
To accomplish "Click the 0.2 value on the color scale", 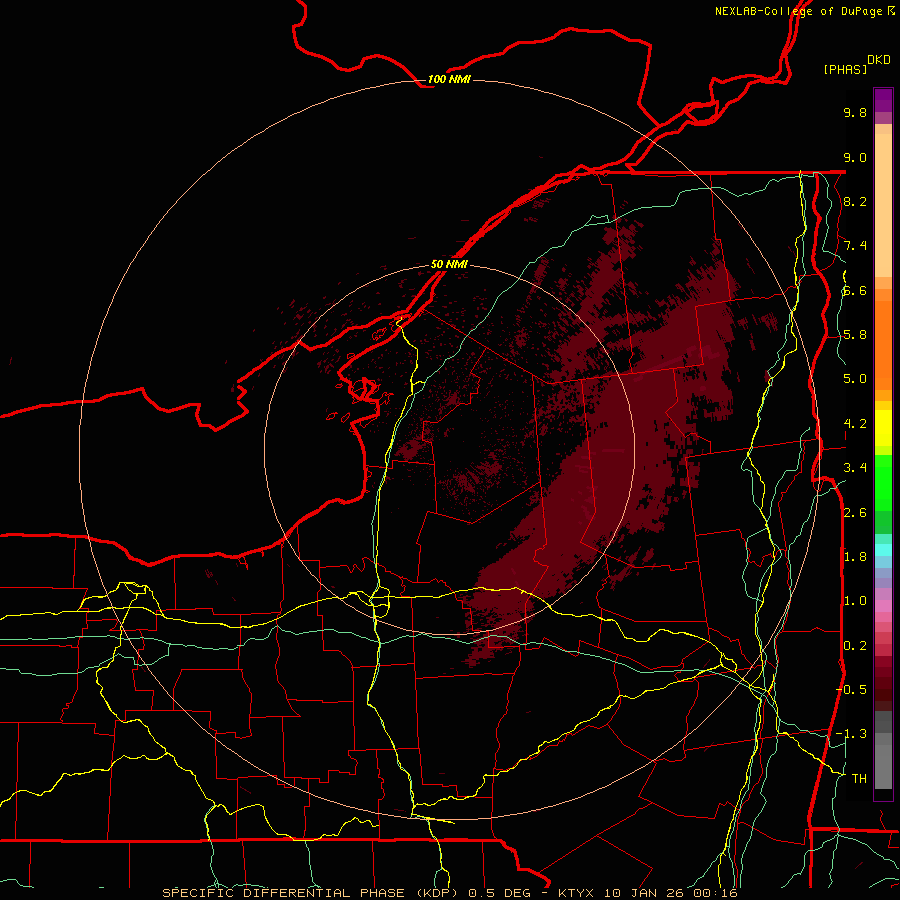I will coord(855,646).
